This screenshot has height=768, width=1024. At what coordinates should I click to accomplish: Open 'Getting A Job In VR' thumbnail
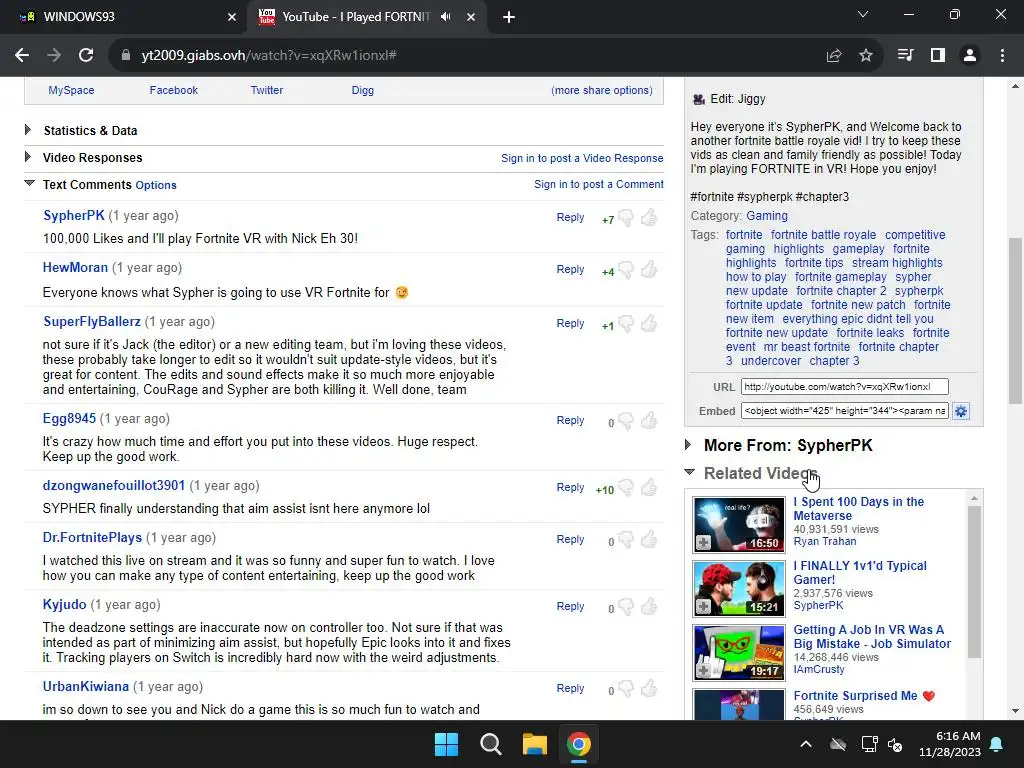(x=739, y=652)
